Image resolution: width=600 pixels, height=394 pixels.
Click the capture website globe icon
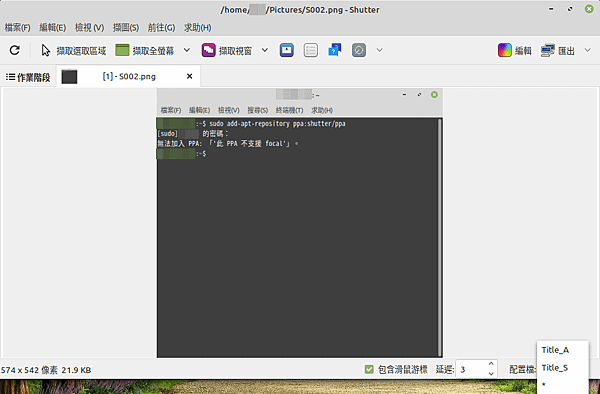359,50
